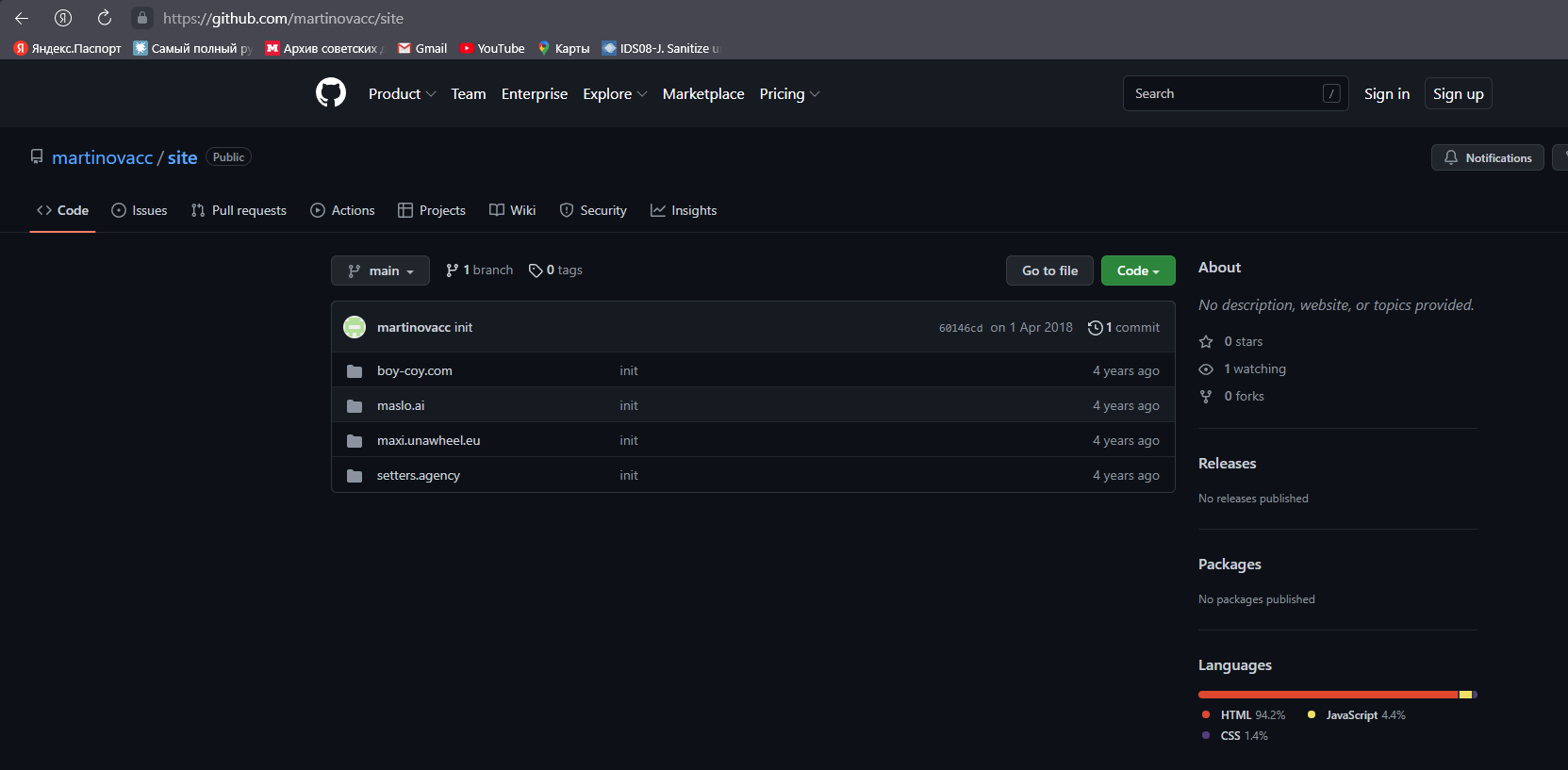Click the Sign up button
This screenshot has width=1568, height=770.
pyautogui.click(x=1459, y=93)
